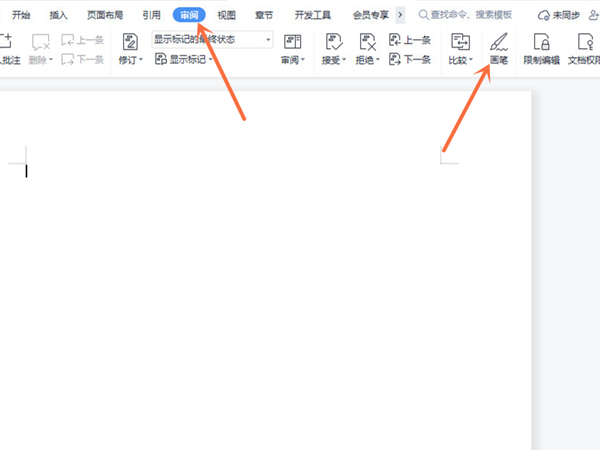This screenshot has width=600, height=450.
Task: Switch to the 插入 tab
Action: tap(59, 15)
